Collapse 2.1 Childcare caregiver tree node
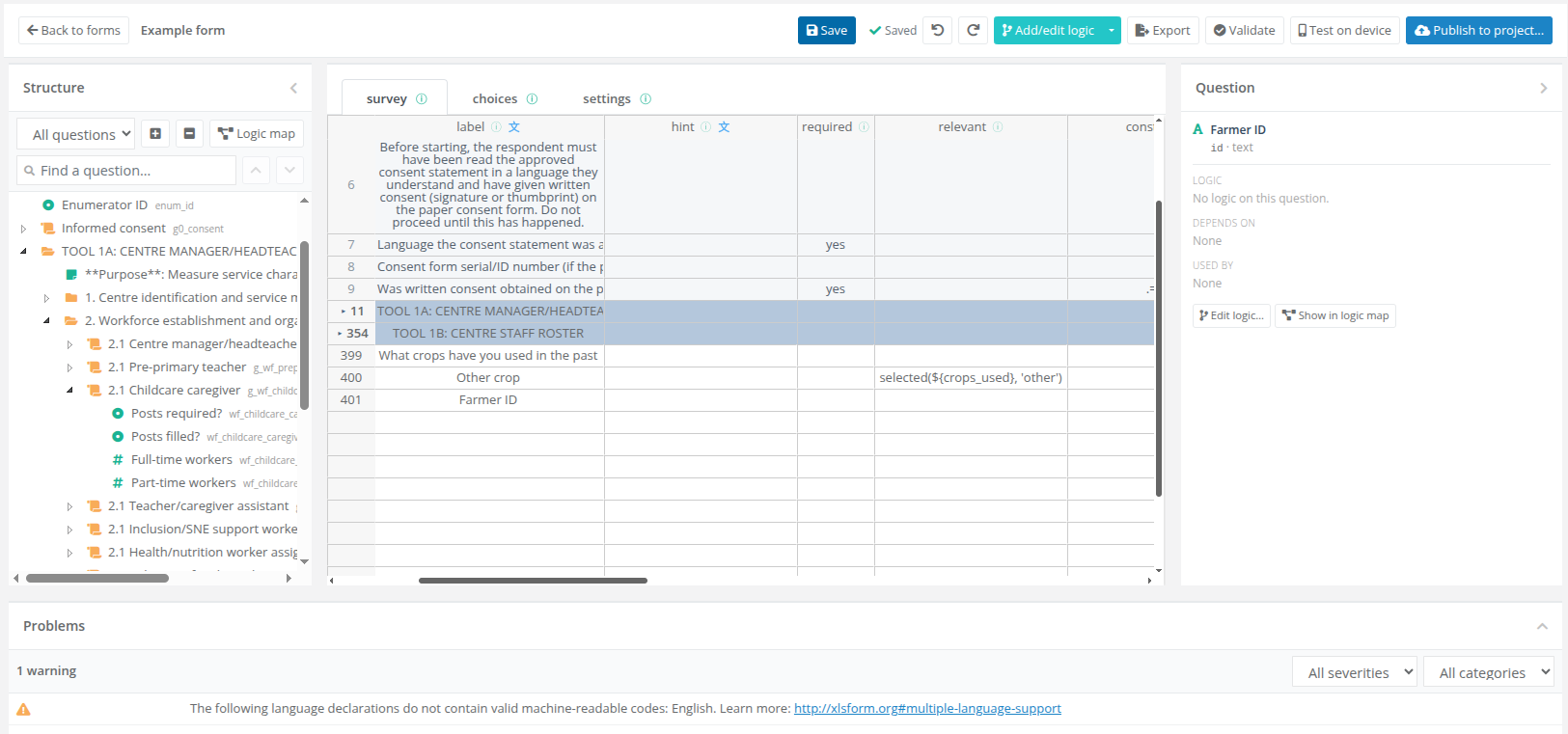Viewport: 1568px width, 734px height. (69, 391)
